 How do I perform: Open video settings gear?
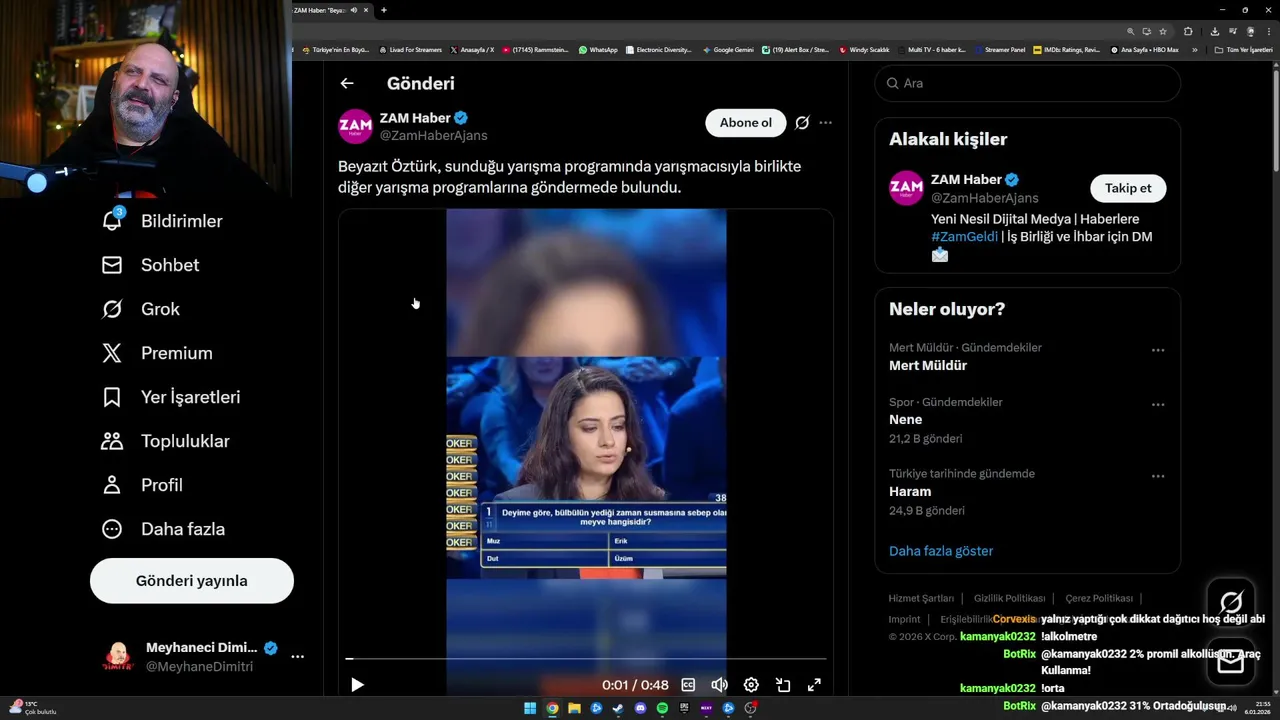tap(751, 685)
